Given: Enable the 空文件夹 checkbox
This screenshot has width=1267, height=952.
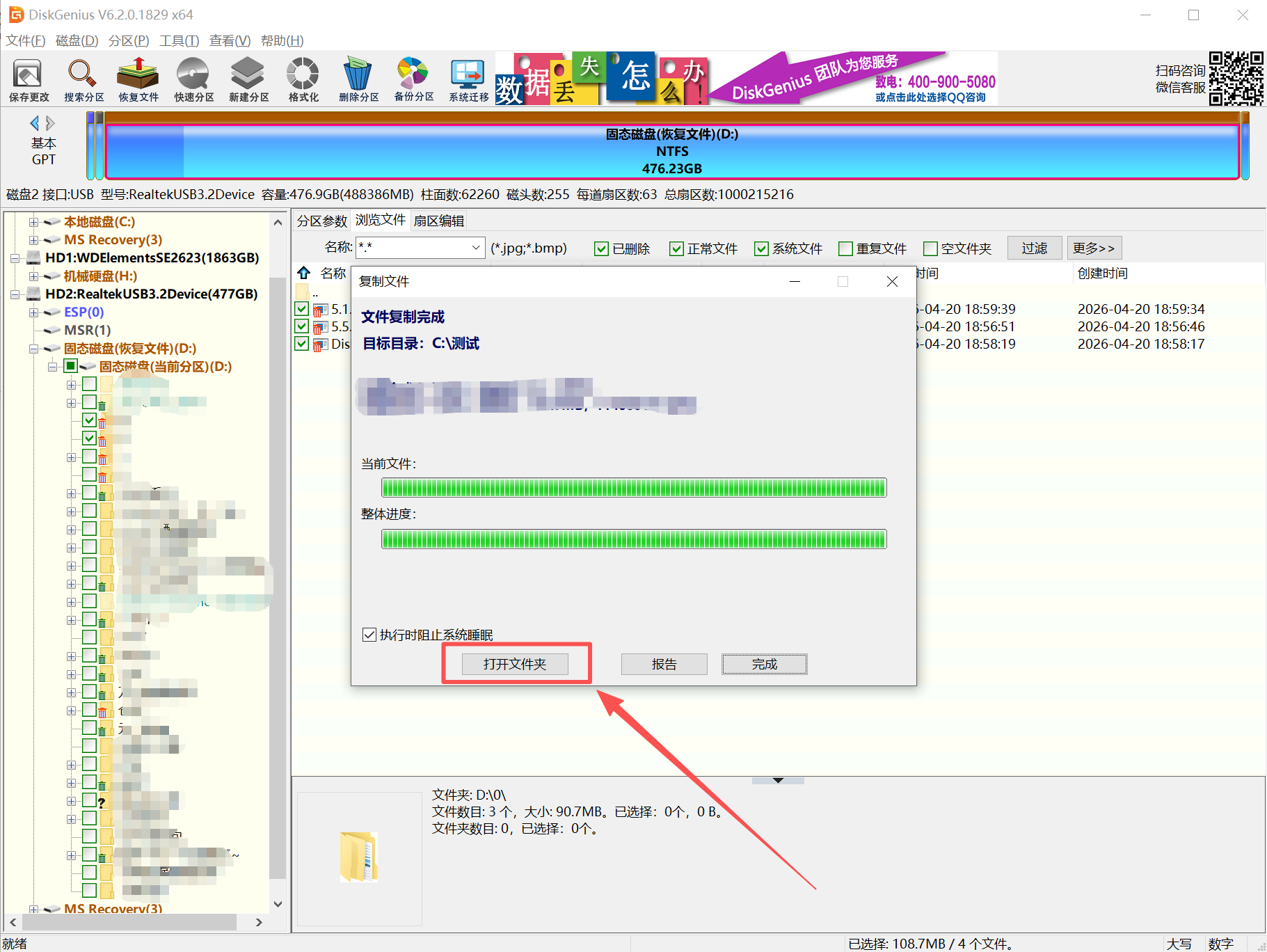Looking at the screenshot, I should coord(930,248).
